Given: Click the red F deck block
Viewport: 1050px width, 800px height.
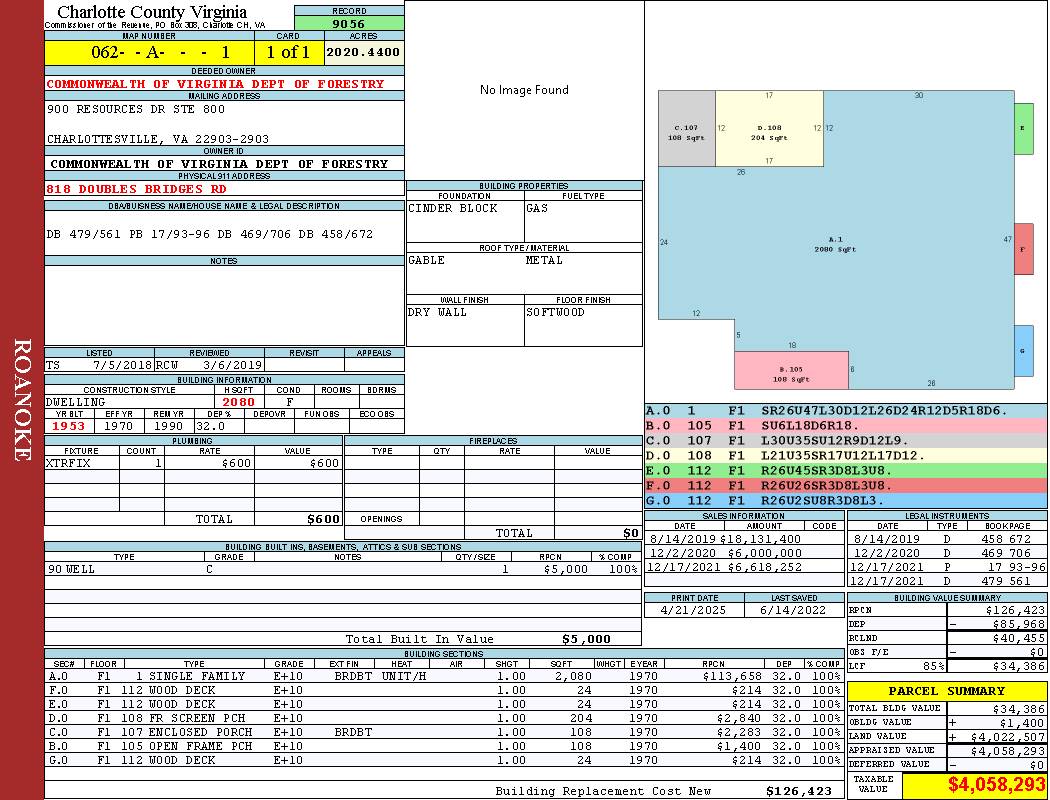Looking at the screenshot, I should (1023, 248).
